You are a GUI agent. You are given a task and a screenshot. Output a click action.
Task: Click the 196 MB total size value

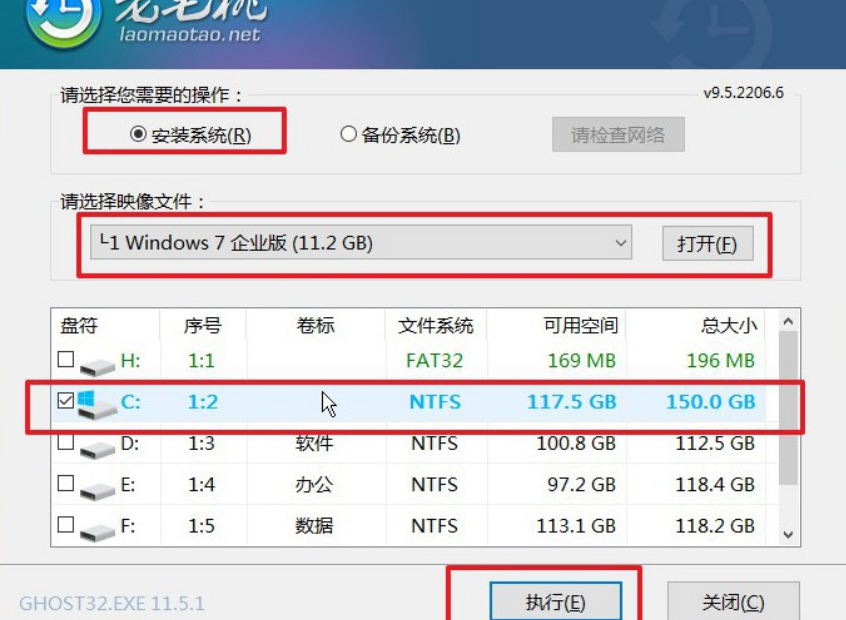720,360
